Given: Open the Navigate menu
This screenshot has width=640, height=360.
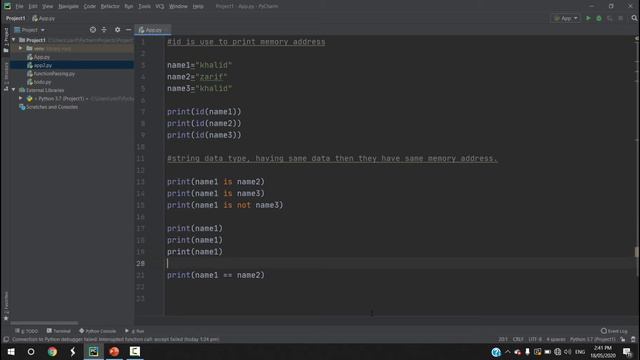Looking at the screenshot, I should coord(68,6).
